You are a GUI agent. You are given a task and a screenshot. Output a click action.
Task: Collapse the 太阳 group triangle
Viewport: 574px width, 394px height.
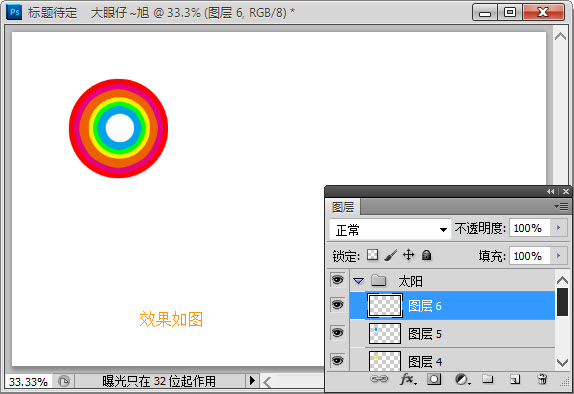[x=358, y=281]
